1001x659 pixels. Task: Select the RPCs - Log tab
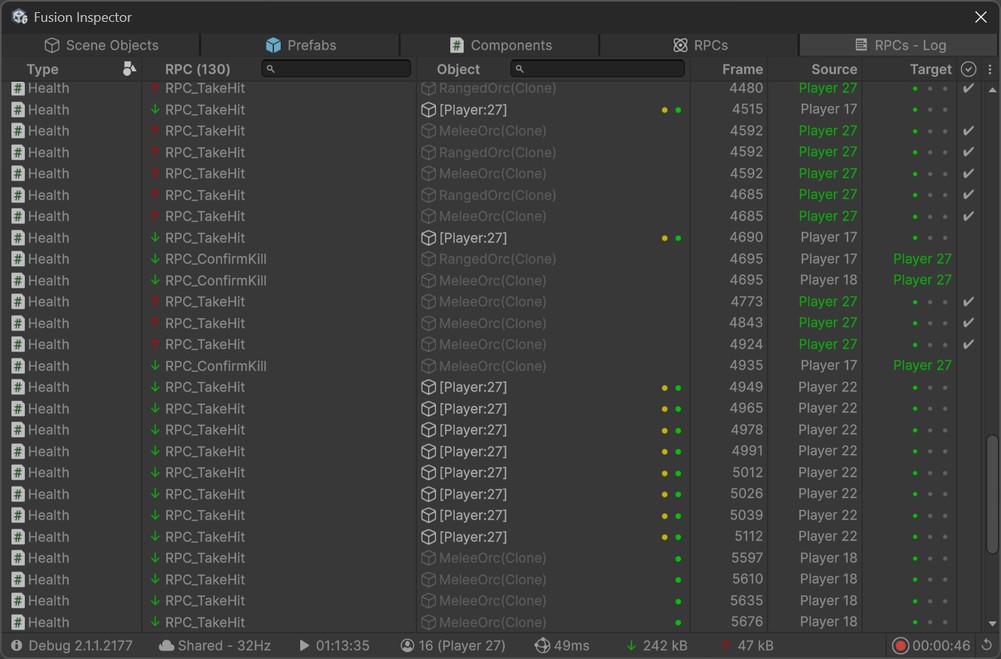pyautogui.click(x=899, y=45)
